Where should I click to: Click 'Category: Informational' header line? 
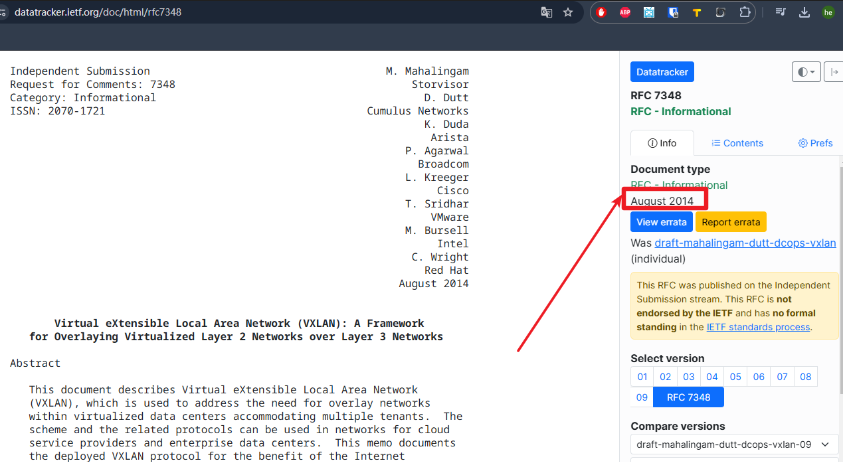[x=83, y=98]
